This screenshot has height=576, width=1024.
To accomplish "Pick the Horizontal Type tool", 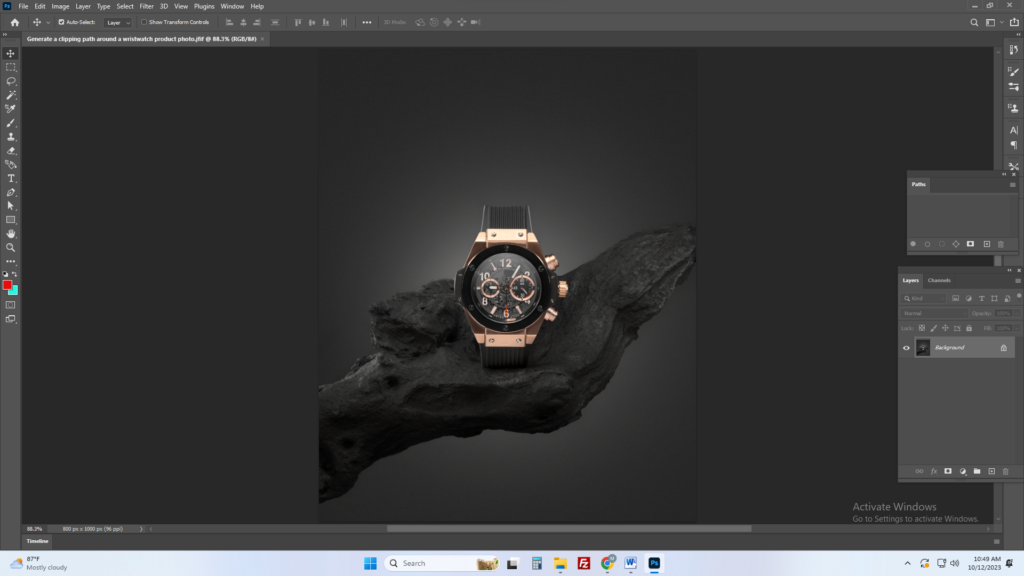I will pyautogui.click(x=11, y=178).
